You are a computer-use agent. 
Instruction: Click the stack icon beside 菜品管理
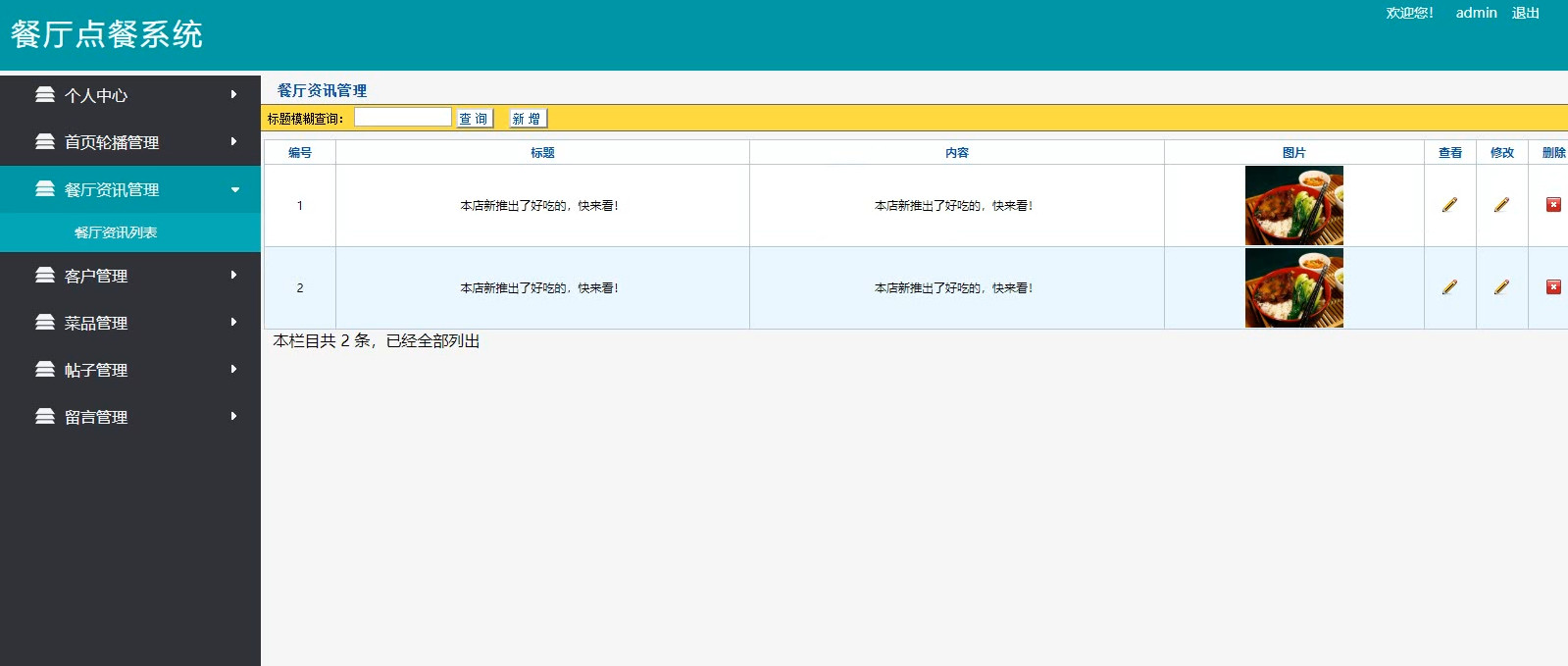pos(45,322)
